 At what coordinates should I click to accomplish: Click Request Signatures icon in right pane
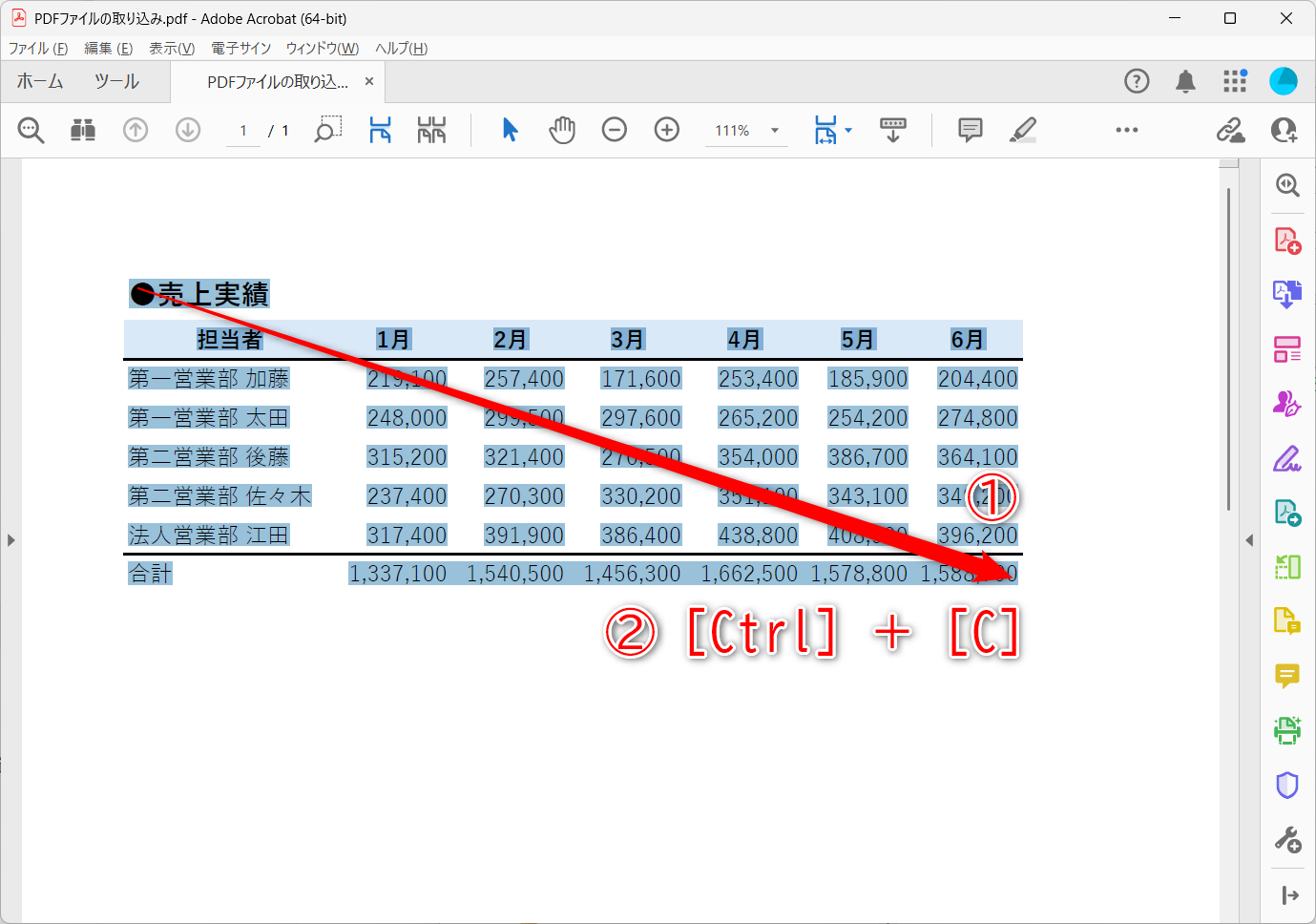tap(1287, 404)
